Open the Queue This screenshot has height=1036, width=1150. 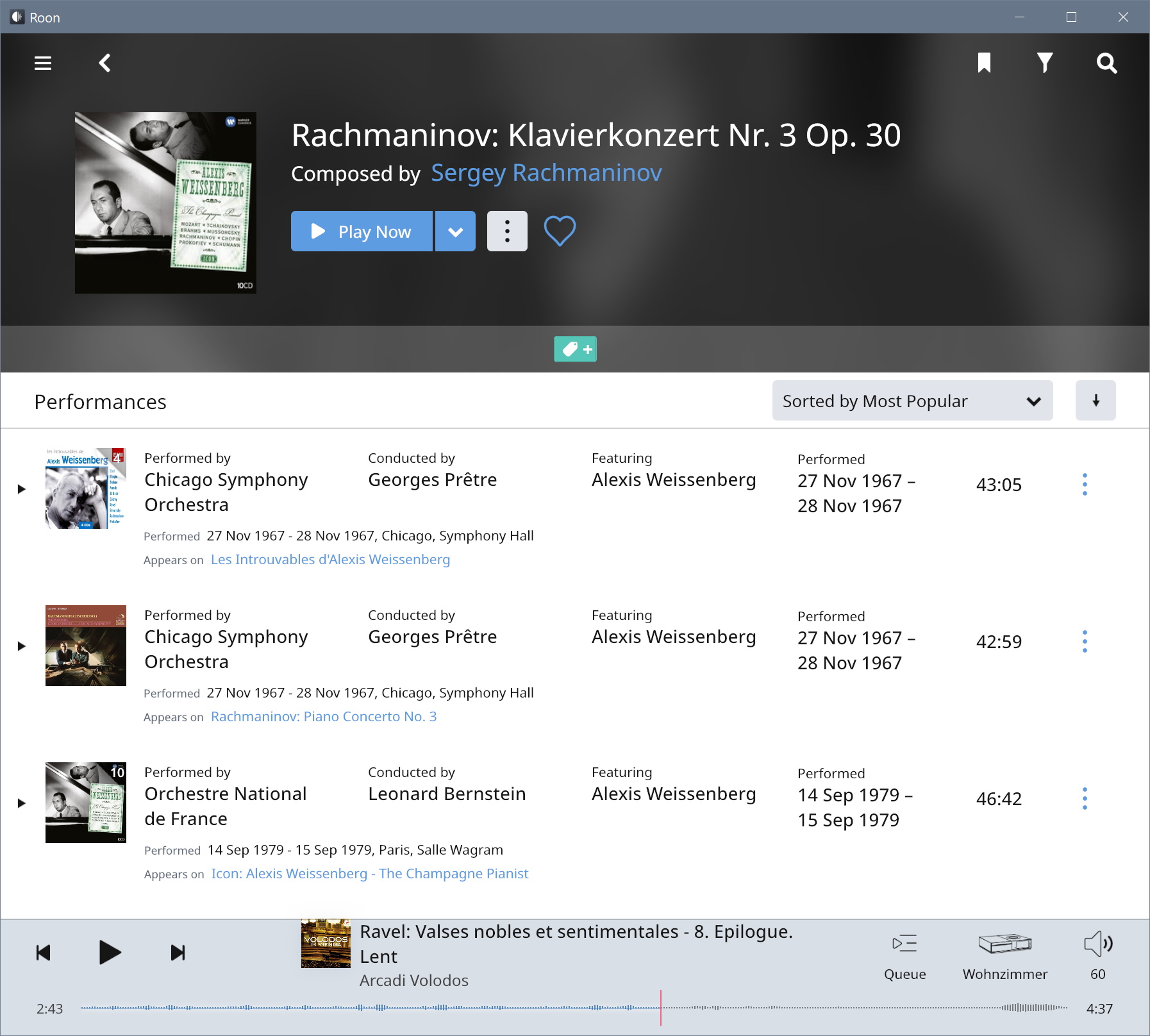(x=904, y=957)
